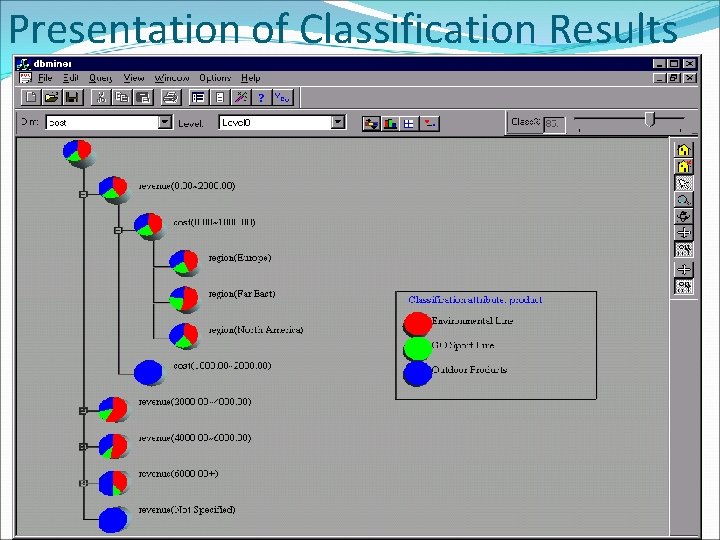Expand the revenue(2000.00~4000.00) node box
Image resolution: width=720 pixels, height=540 pixels.
[x=83, y=411]
